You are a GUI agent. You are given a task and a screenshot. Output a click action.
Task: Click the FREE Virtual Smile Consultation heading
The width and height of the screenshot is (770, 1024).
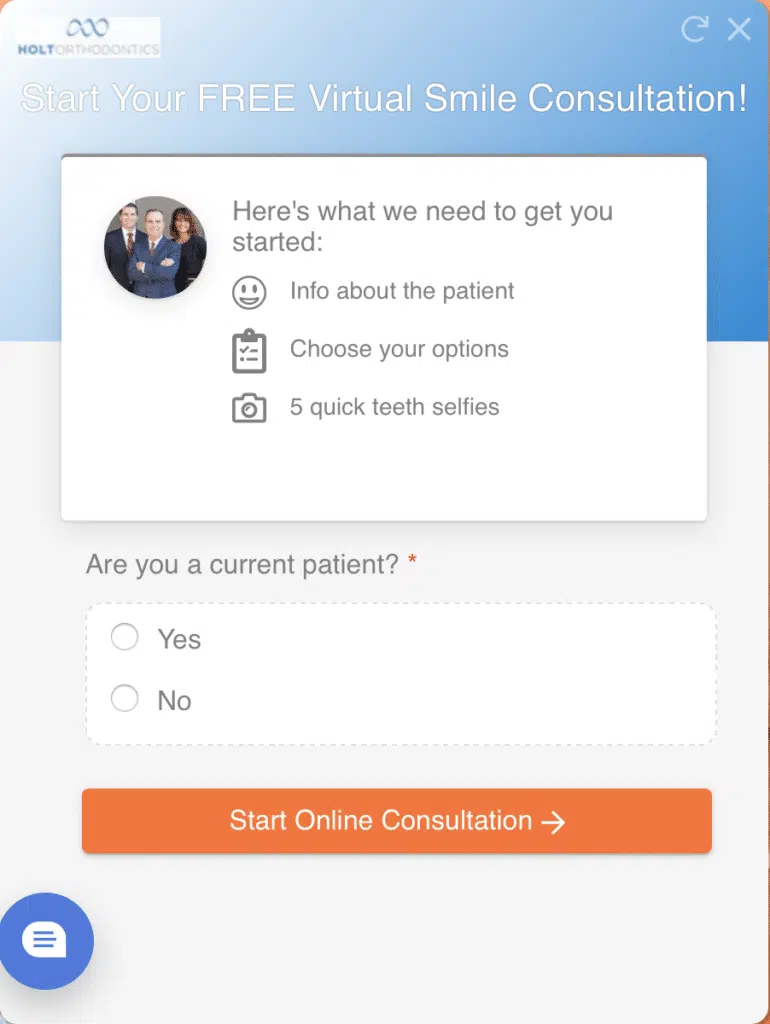point(384,99)
